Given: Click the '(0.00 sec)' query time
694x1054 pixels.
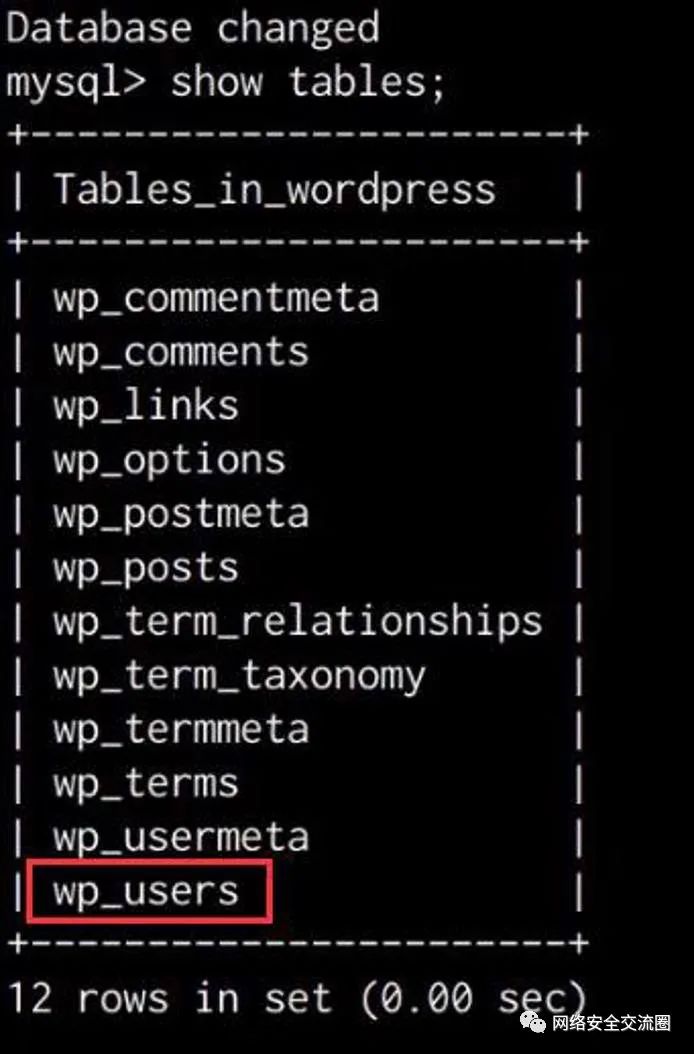Looking at the screenshot, I should pyautogui.click(x=472, y=998).
